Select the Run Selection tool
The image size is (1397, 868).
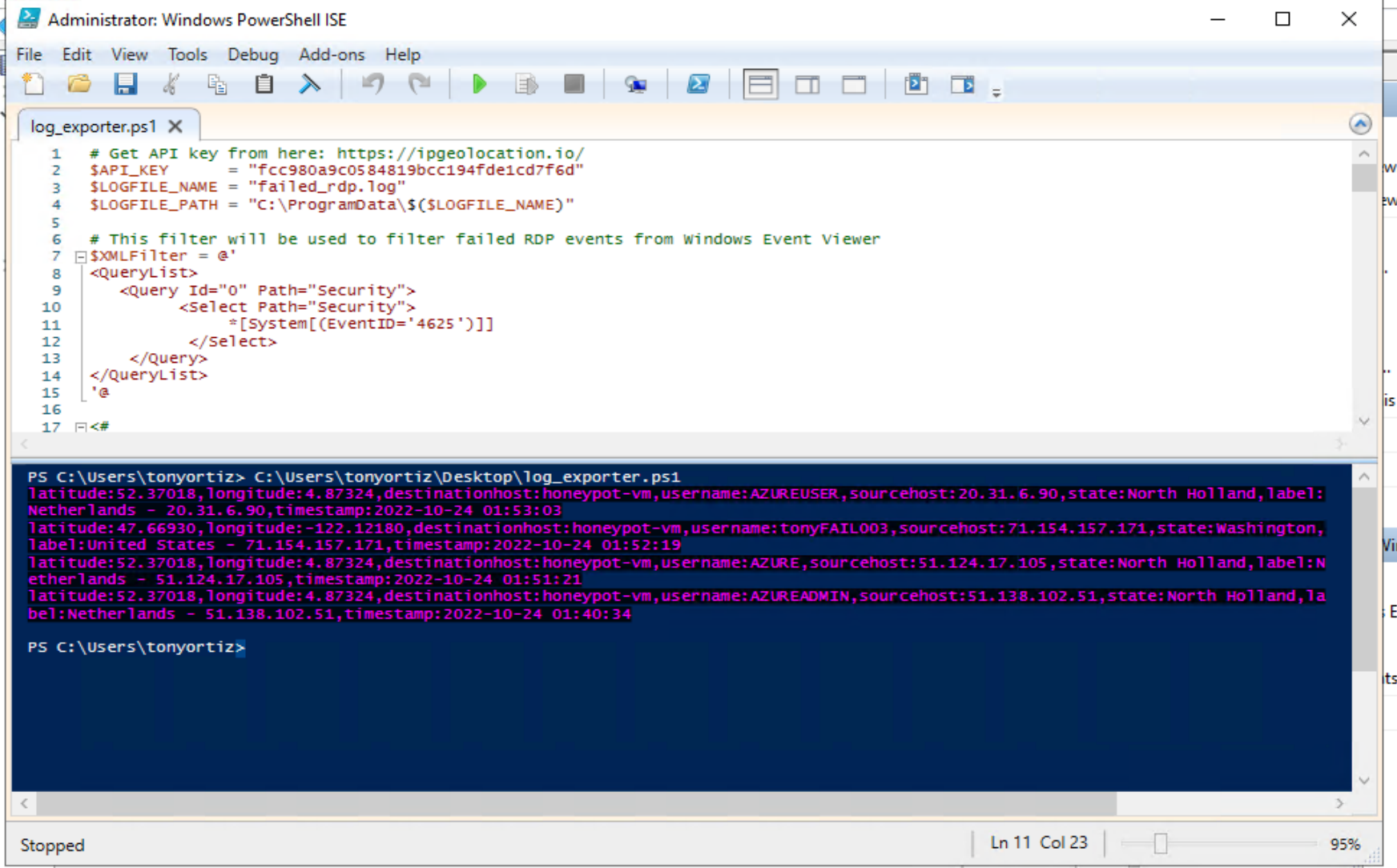pos(525,83)
